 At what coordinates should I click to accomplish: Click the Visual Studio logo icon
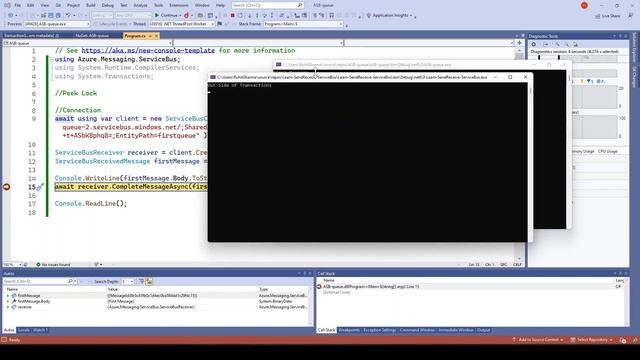pos(7,5)
